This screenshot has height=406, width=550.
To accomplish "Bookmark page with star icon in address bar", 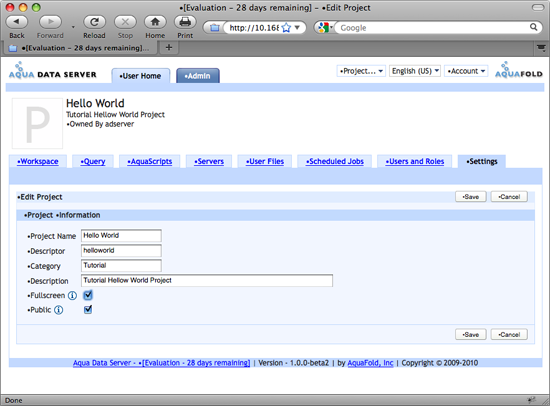I will point(286,28).
